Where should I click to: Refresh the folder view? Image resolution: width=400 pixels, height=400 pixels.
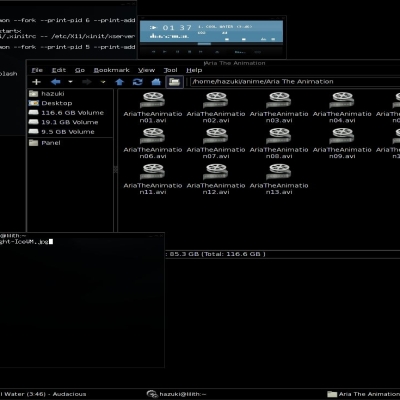click(138, 82)
